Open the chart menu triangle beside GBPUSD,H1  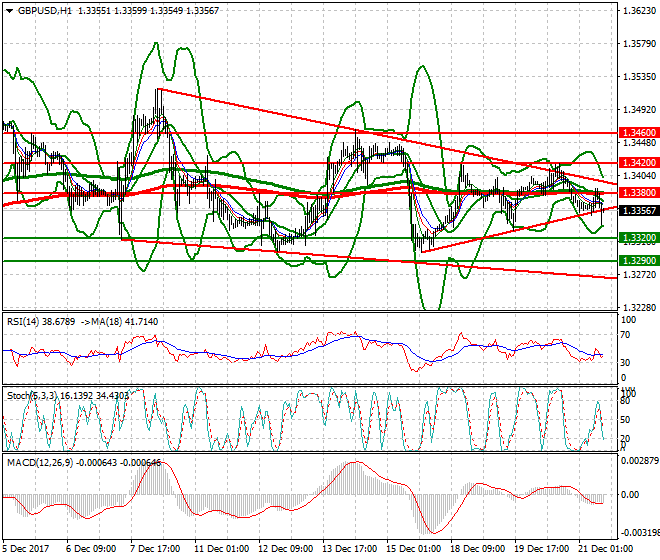coord(9,11)
